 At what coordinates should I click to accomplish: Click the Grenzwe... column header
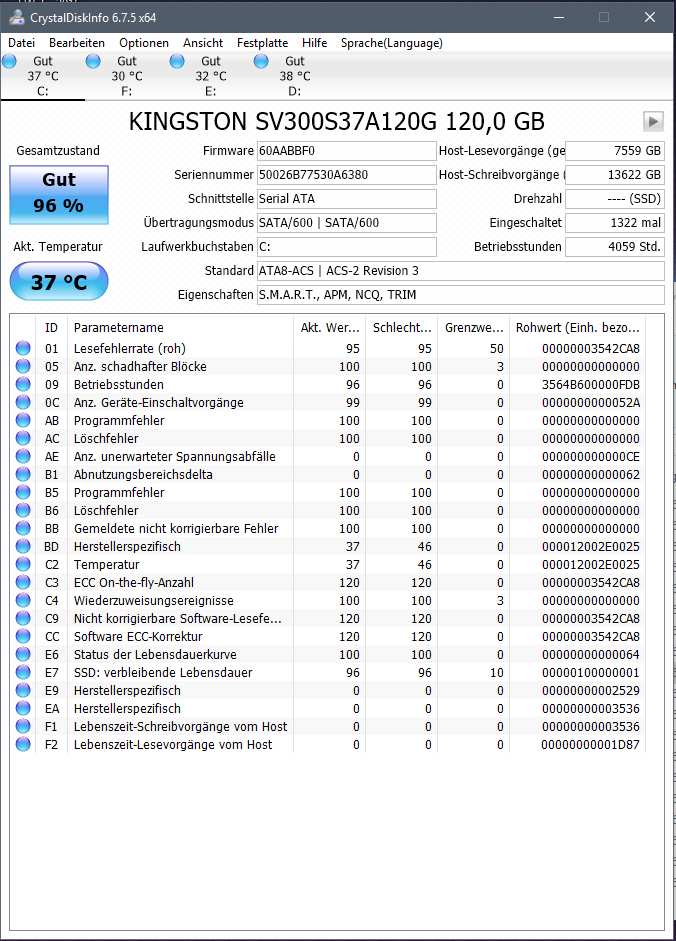[x=474, y=328]
